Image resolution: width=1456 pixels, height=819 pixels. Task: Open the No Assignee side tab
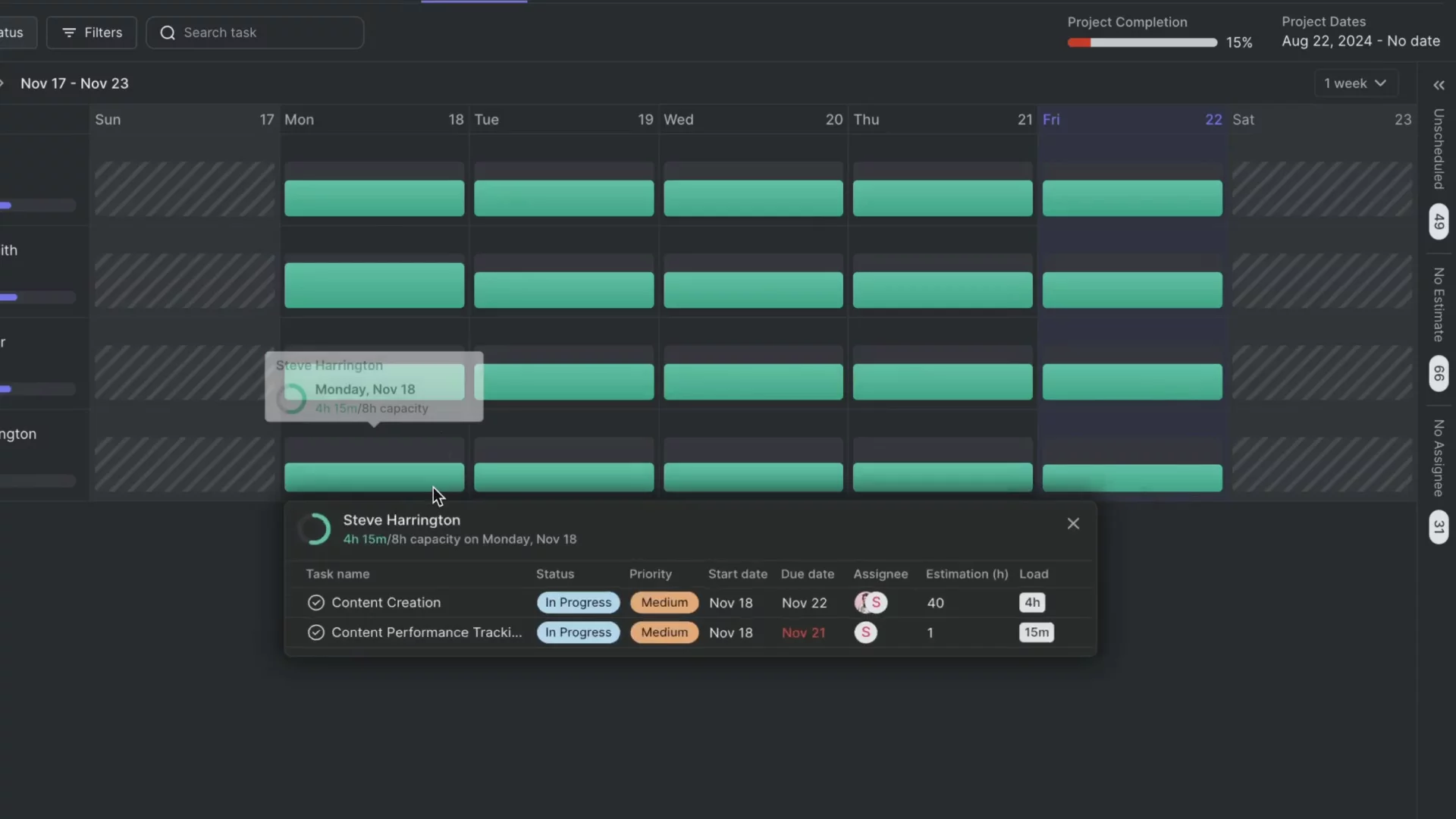click(1439, 458)
